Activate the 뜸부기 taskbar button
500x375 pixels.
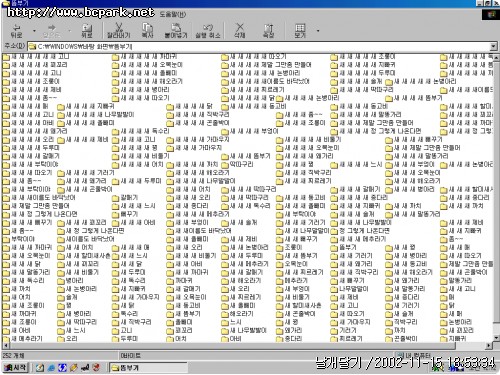click(148, 368)
